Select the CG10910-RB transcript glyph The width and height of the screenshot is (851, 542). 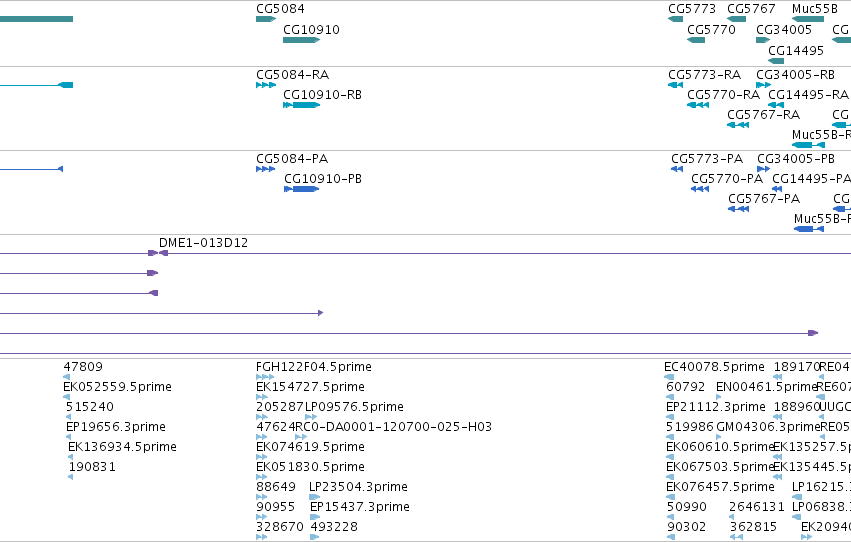301,105
